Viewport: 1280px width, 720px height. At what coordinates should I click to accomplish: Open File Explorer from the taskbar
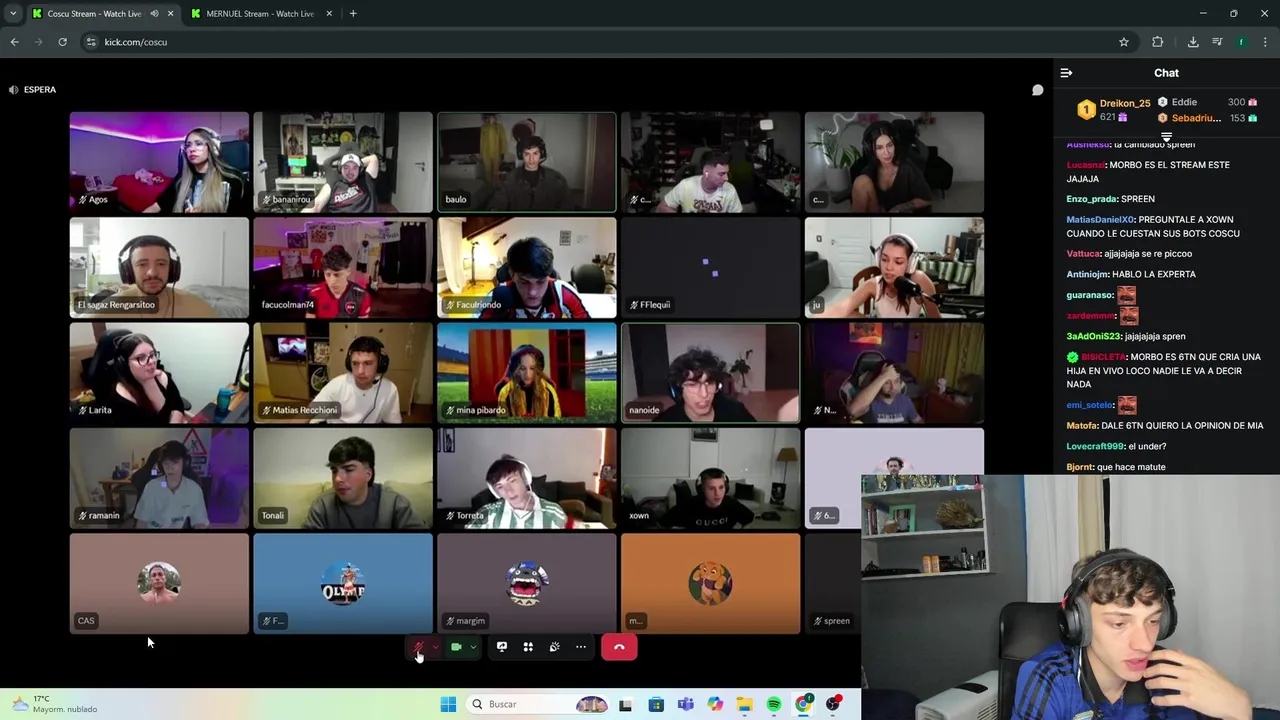(744, 704)
